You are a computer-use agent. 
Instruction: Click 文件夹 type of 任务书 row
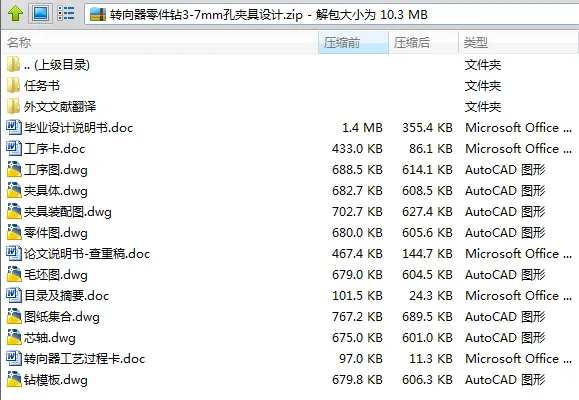coord(483,86)
